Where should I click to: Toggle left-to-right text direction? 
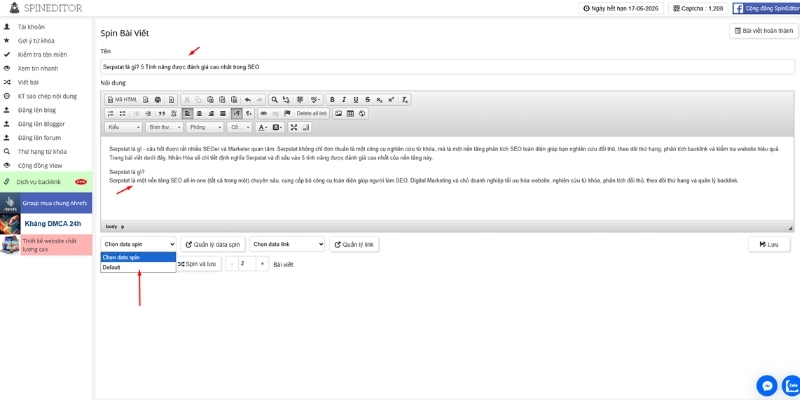click(x=237, y=113)
